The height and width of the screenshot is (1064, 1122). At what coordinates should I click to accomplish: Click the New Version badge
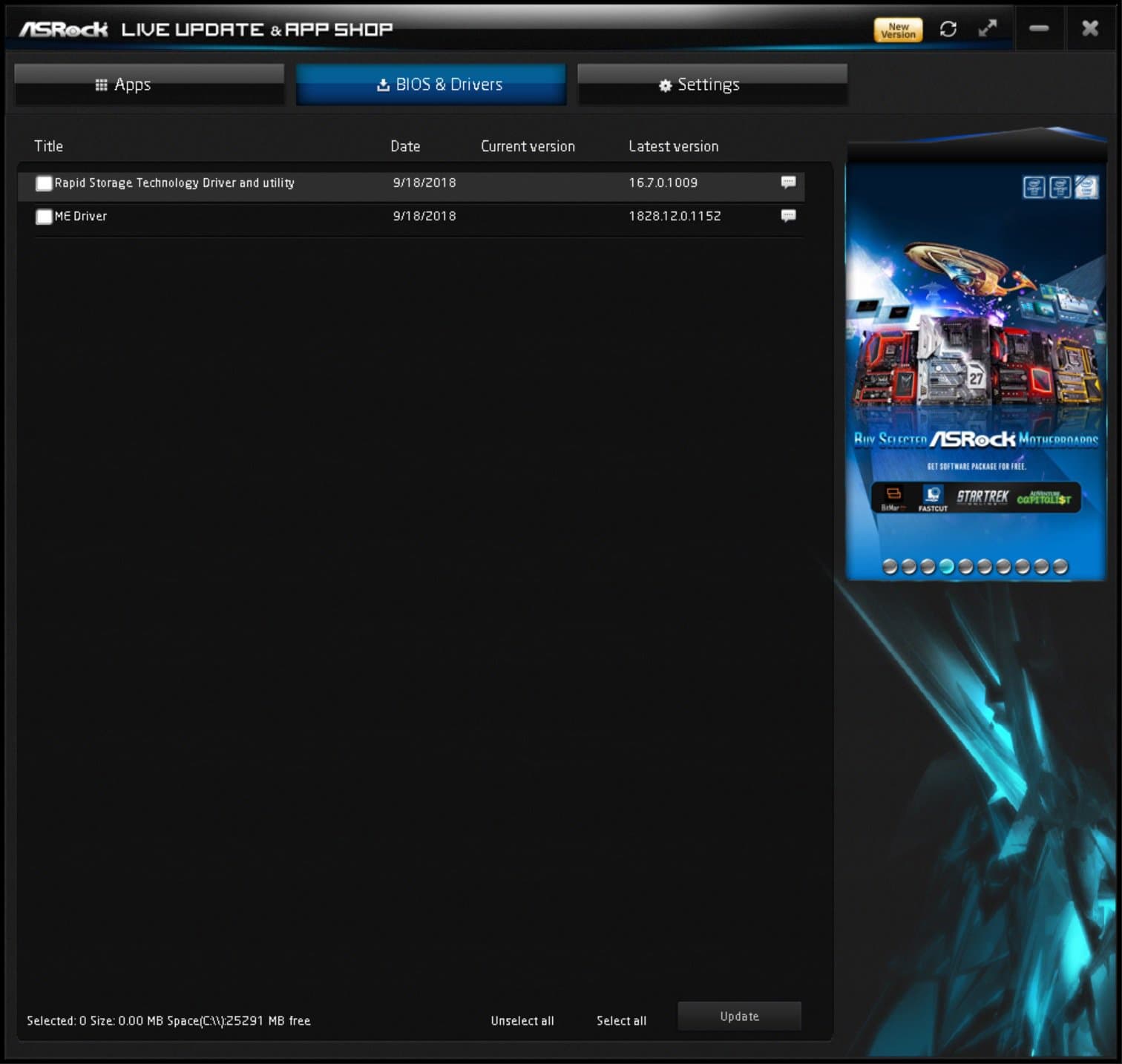[x=898, y=30]
